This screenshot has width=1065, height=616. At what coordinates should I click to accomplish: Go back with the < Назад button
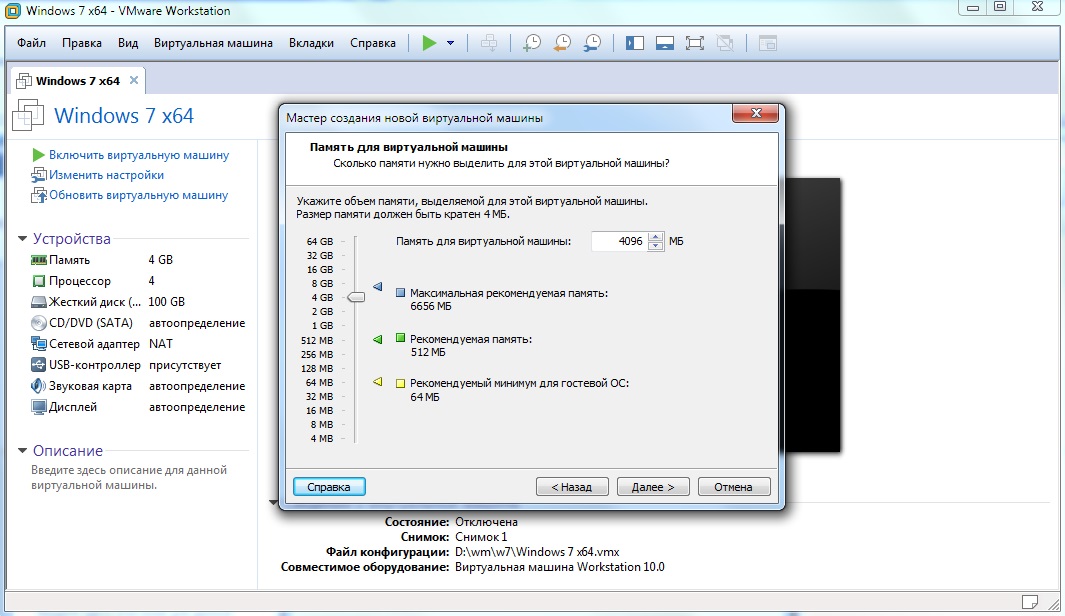[572, 487]
